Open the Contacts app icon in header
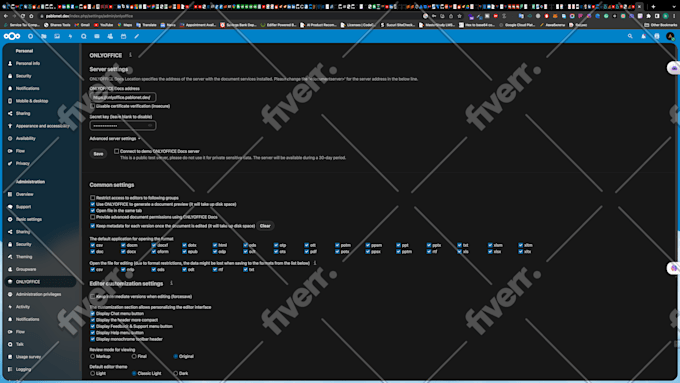680x383 pixels. [110, 36]
